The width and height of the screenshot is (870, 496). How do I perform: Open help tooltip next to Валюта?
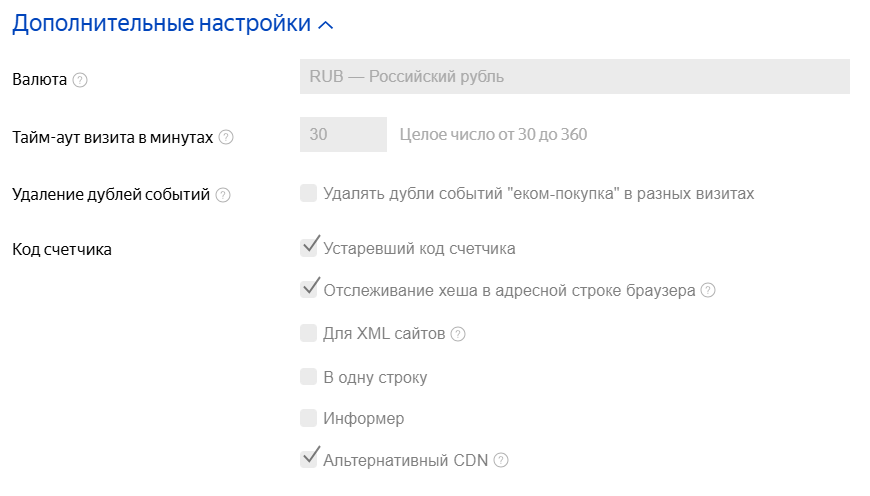point(80,80)
